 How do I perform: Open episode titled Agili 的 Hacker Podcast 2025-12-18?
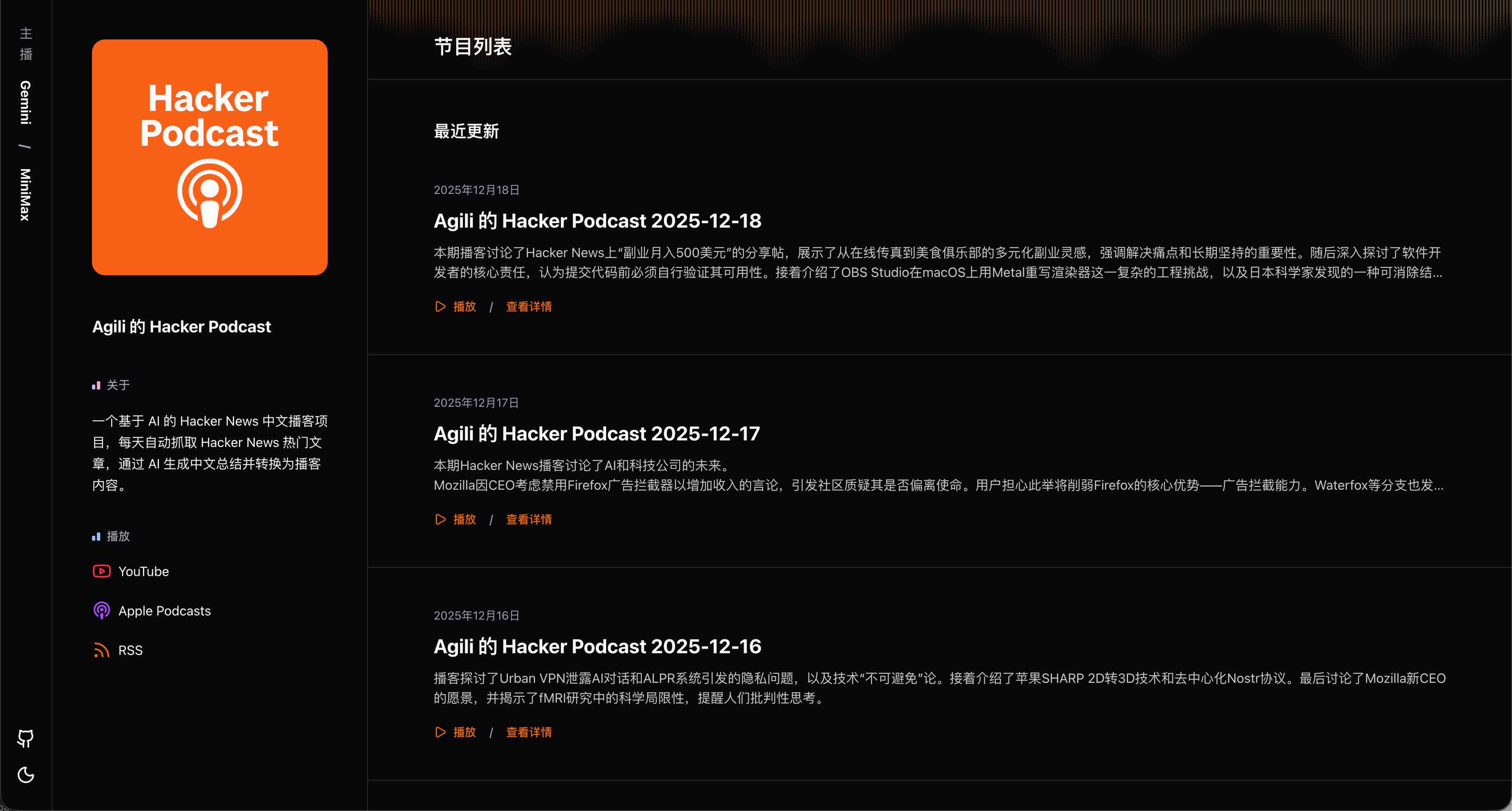click(597, 221)
